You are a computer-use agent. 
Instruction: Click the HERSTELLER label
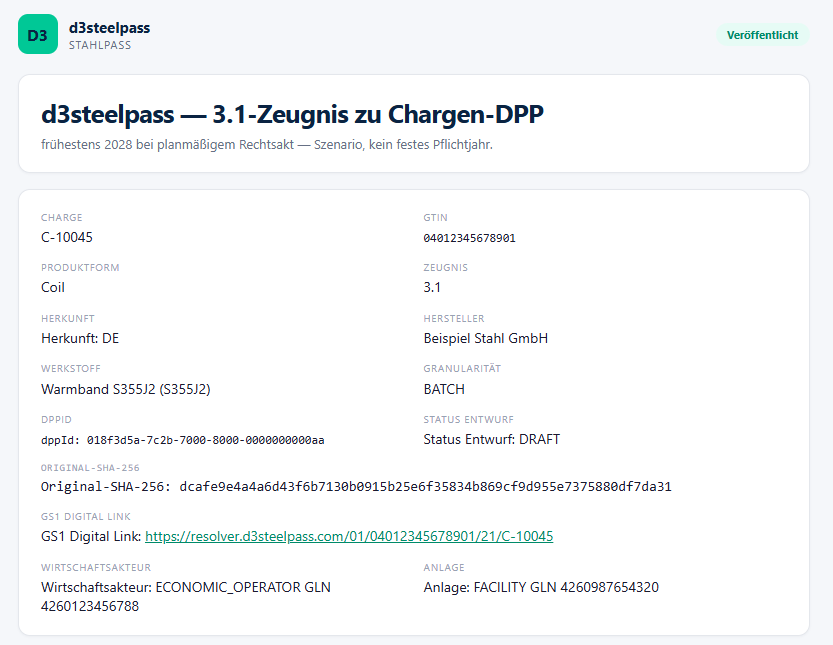pyautogui.click(x=454, y=318)
